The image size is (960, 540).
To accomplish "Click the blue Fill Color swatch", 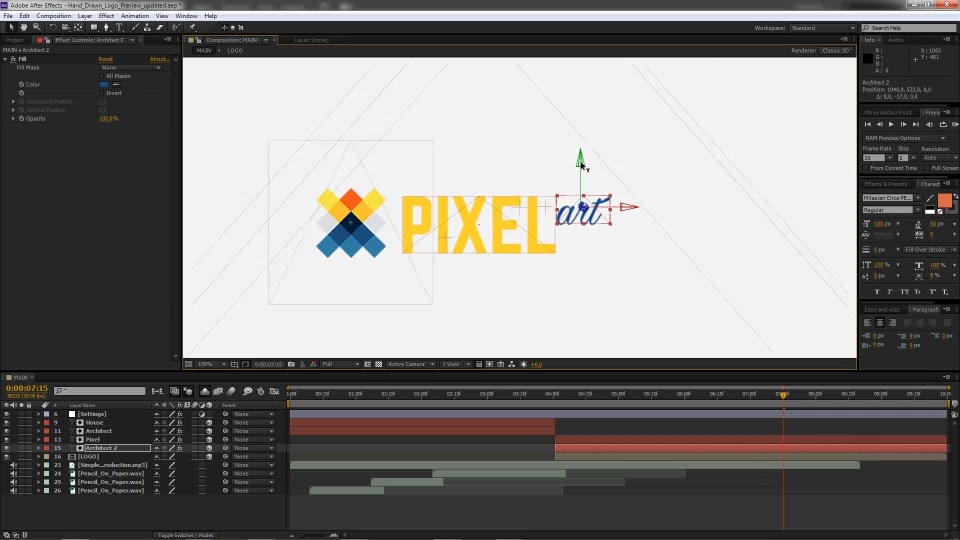I will (104, 84).
